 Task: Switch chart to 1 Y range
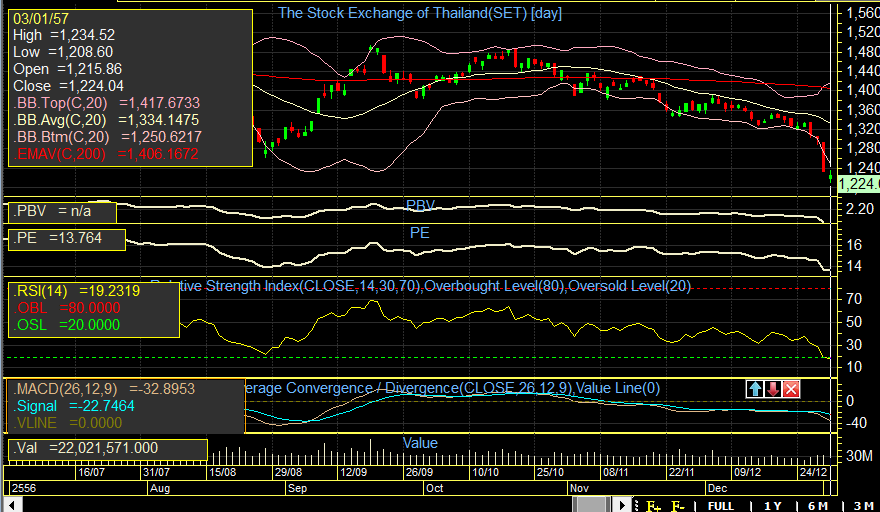[x=773, y=506]
